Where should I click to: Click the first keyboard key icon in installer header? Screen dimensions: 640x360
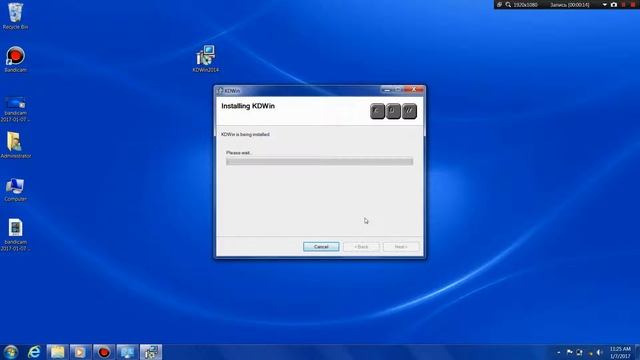click(377, 111)
